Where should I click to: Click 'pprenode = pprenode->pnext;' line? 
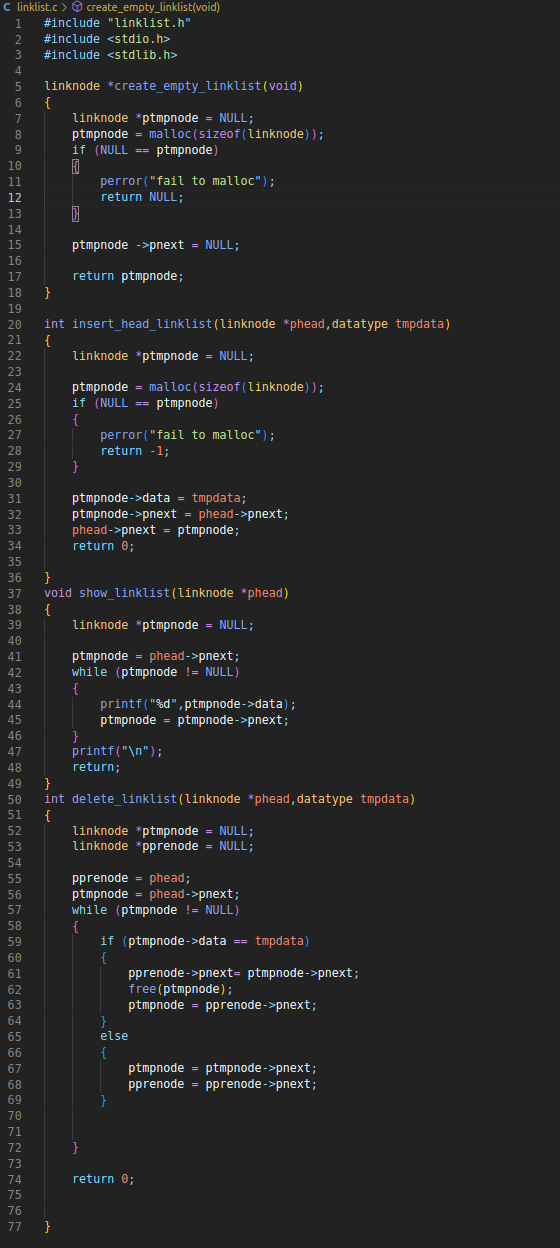click(222, 1086)
